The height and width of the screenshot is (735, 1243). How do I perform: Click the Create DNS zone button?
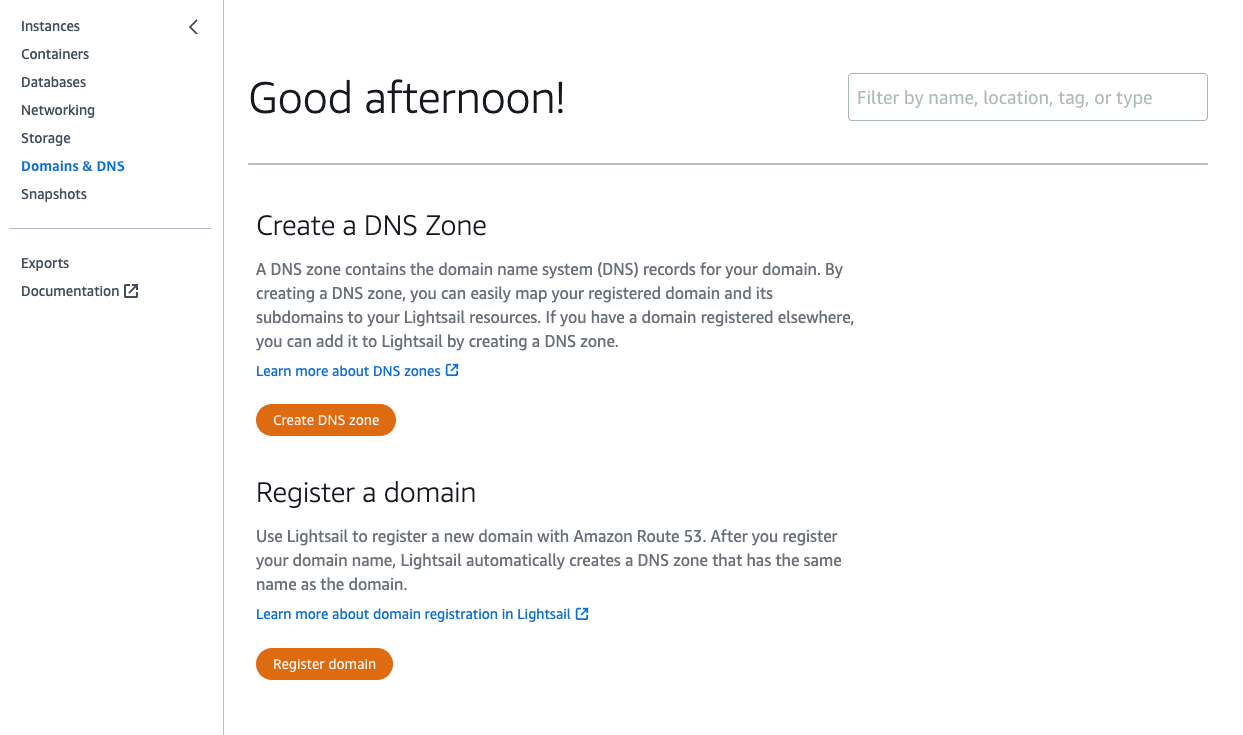coord(326,420)
